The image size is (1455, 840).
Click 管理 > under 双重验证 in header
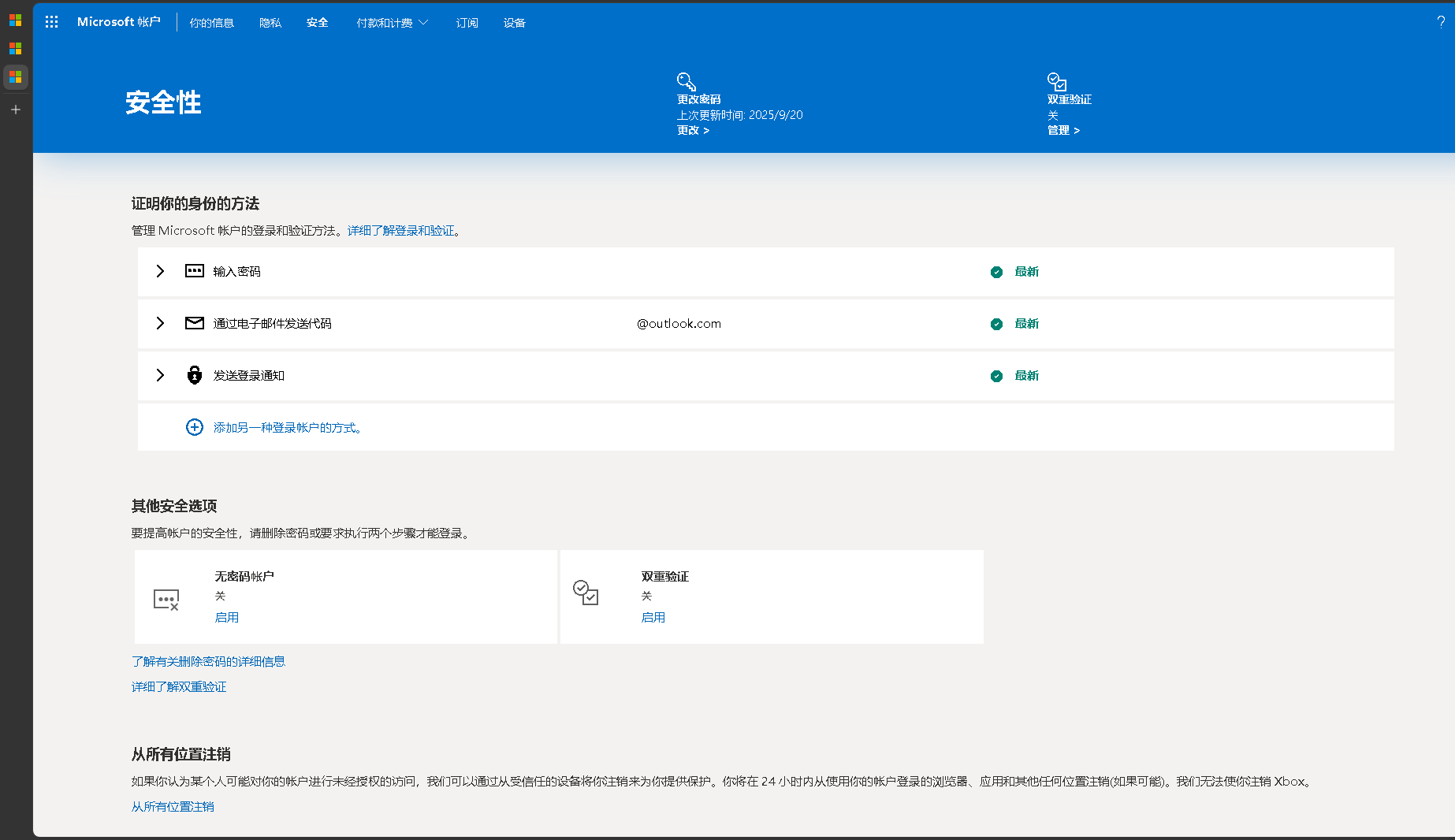click(x=1064, y=130)
